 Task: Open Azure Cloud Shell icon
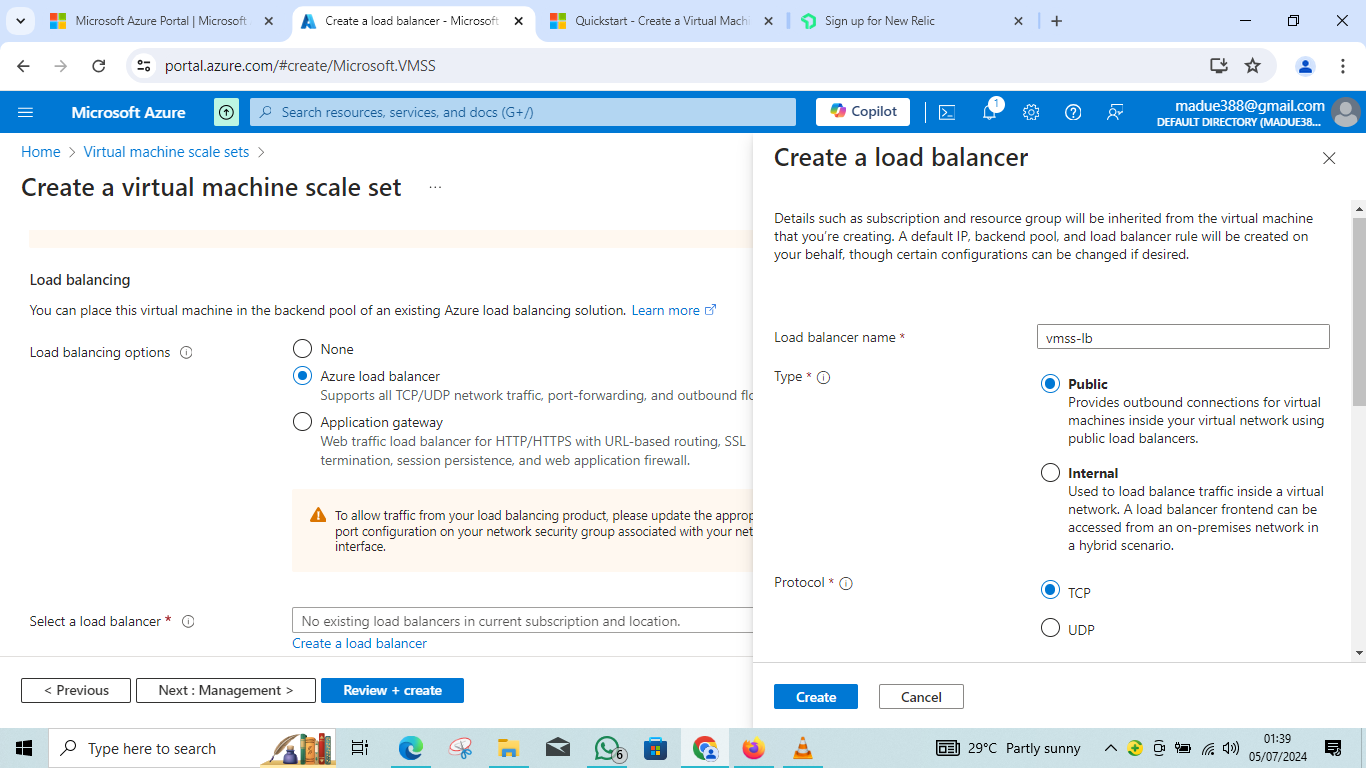947,112
